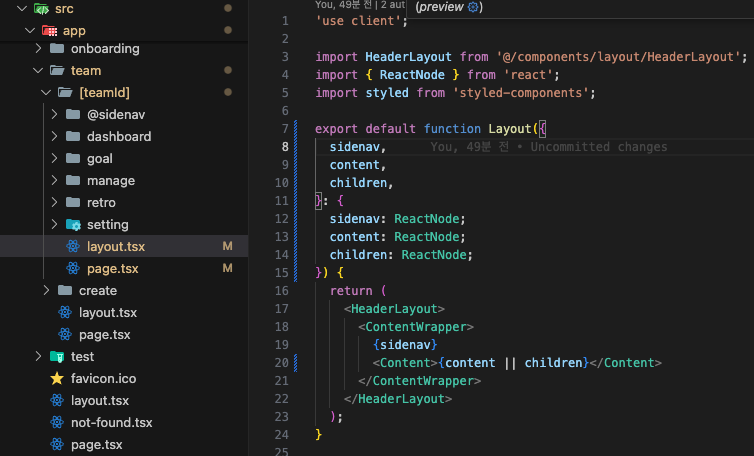Click the HeaderLayout import path string
This screenshot has height=456, width=754.
618,57
